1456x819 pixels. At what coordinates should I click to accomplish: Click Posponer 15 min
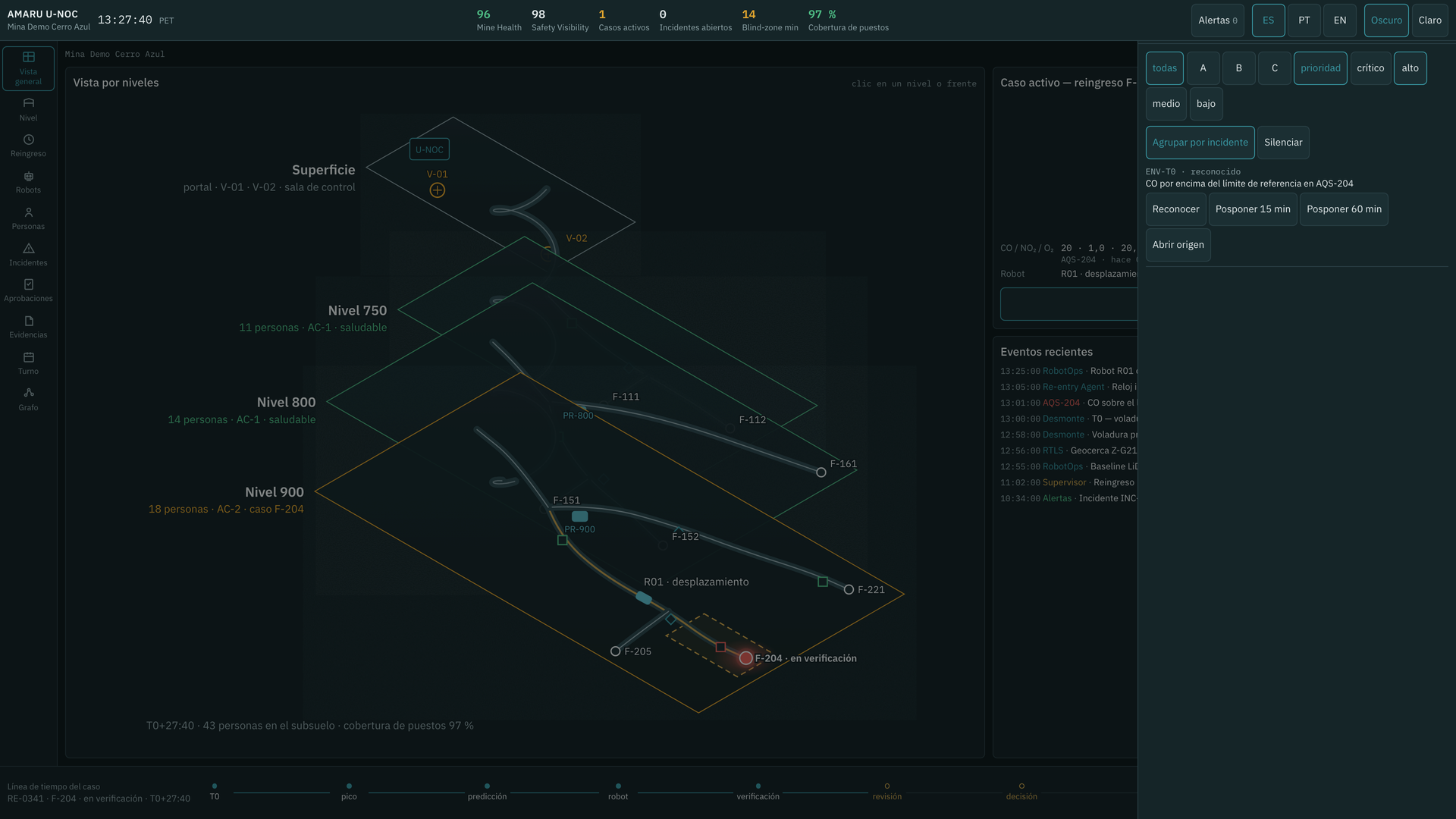tap(1253, 209)
